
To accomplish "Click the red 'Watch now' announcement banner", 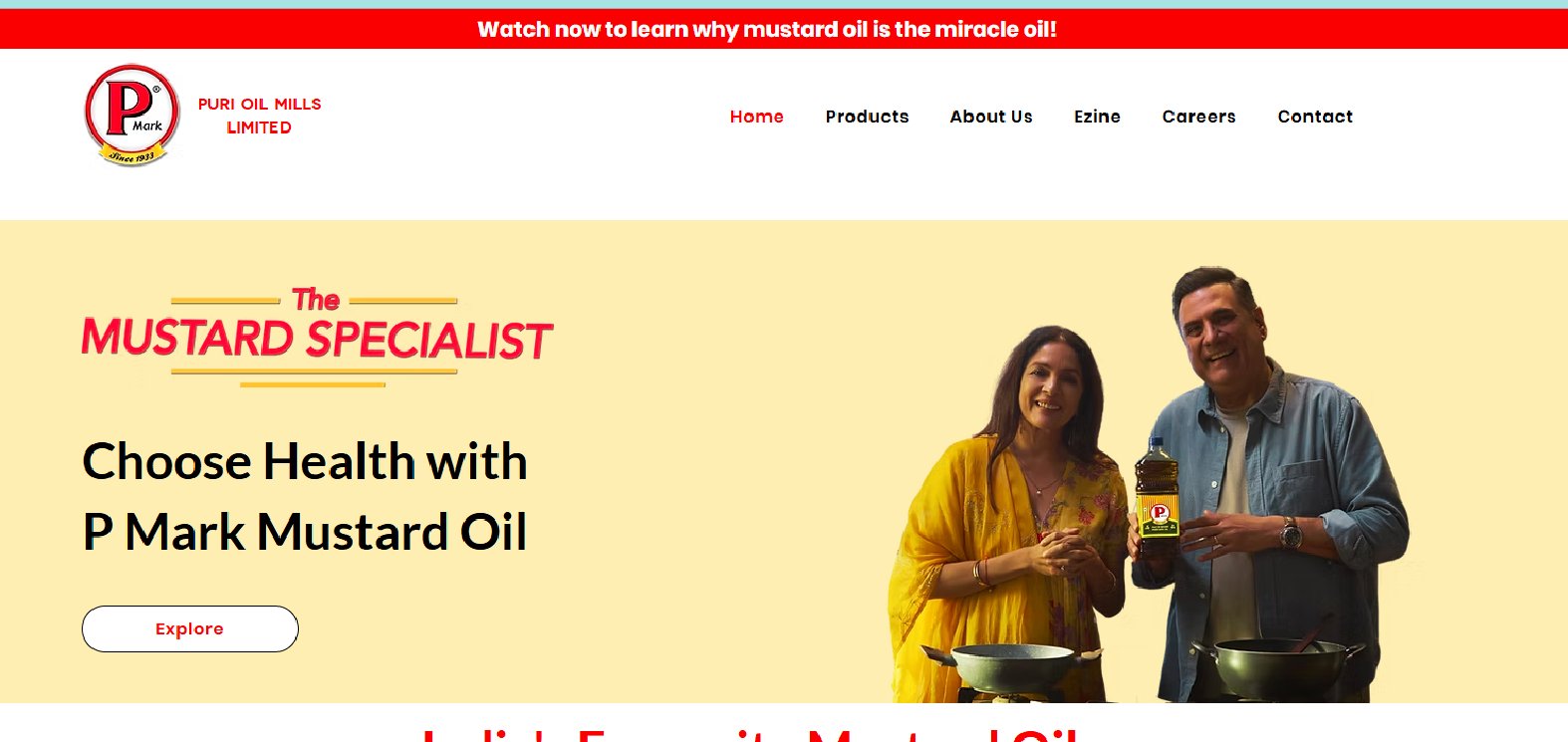I will click(x=784, y=29).
